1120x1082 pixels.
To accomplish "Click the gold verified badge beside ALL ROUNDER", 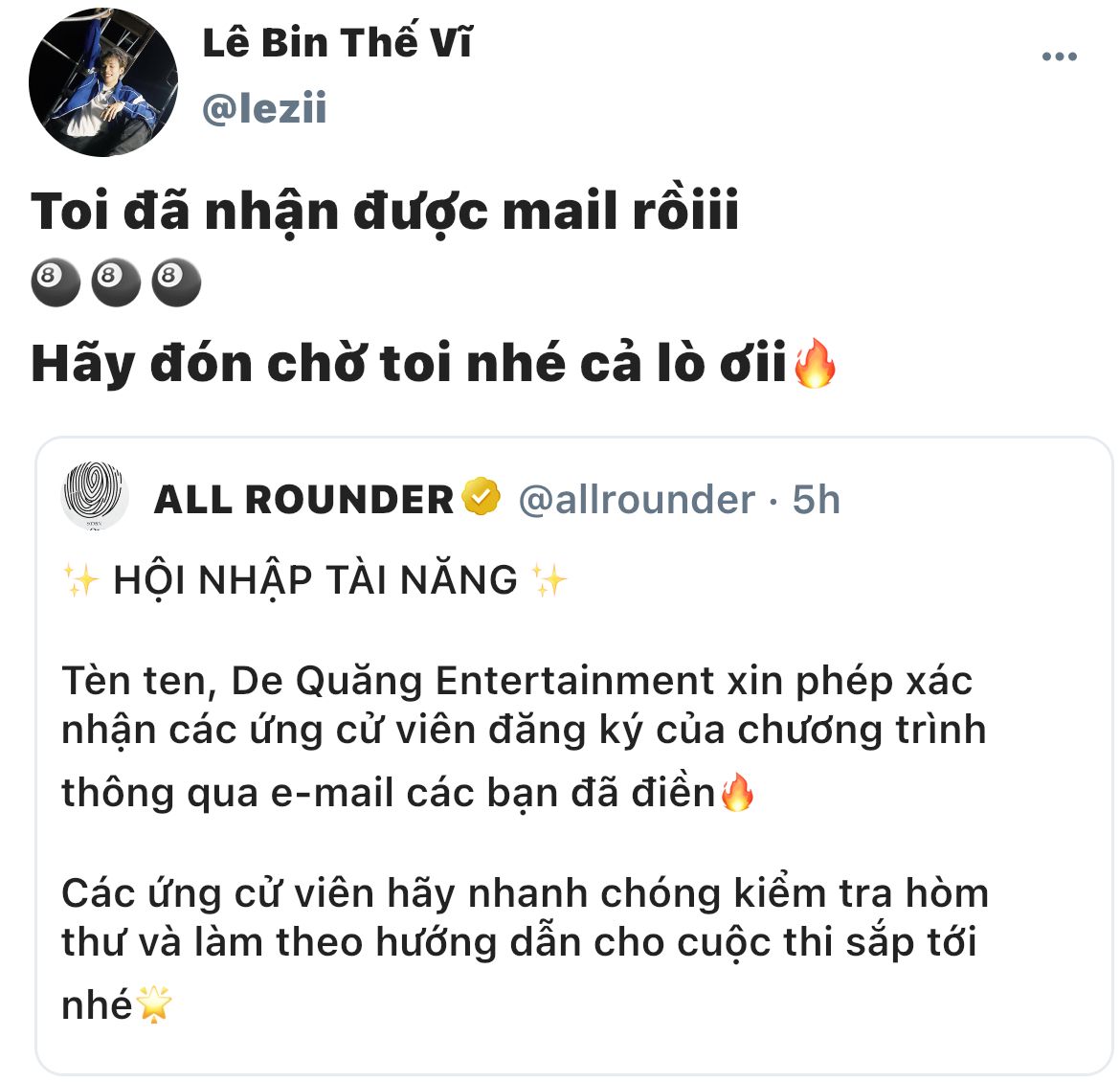I will [482, 497].
